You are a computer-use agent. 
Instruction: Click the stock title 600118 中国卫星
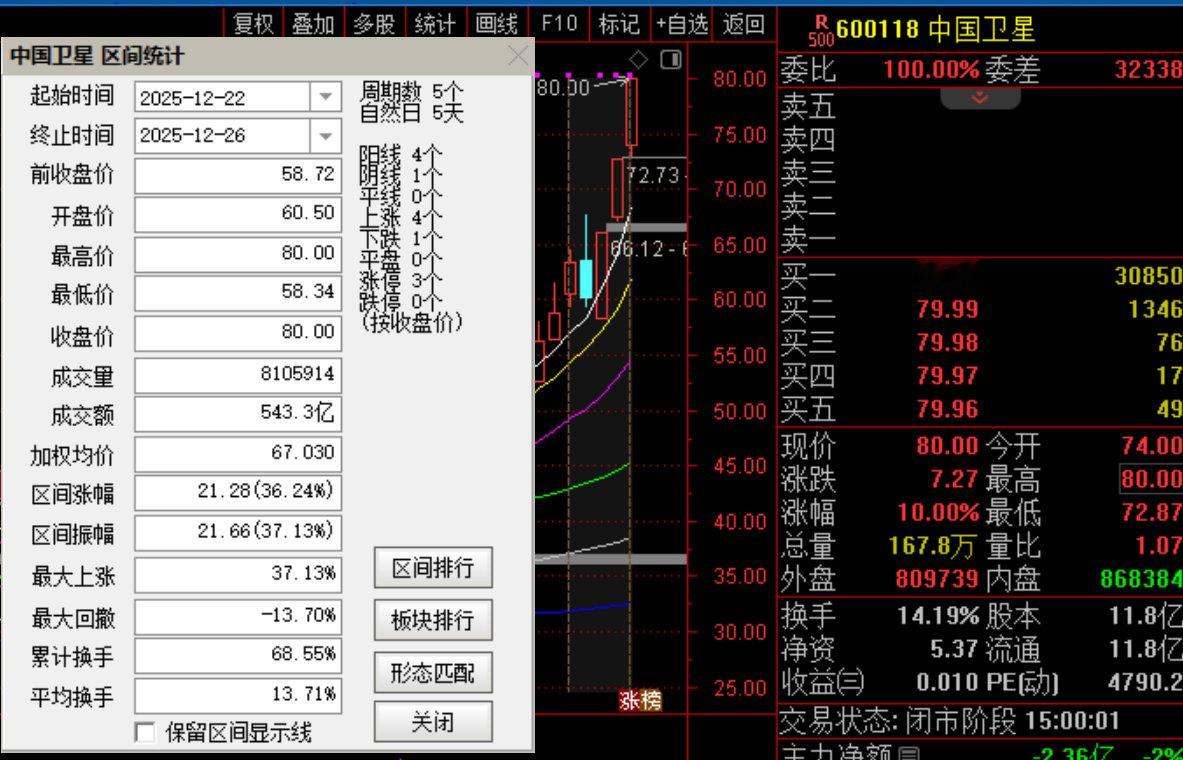936,29
